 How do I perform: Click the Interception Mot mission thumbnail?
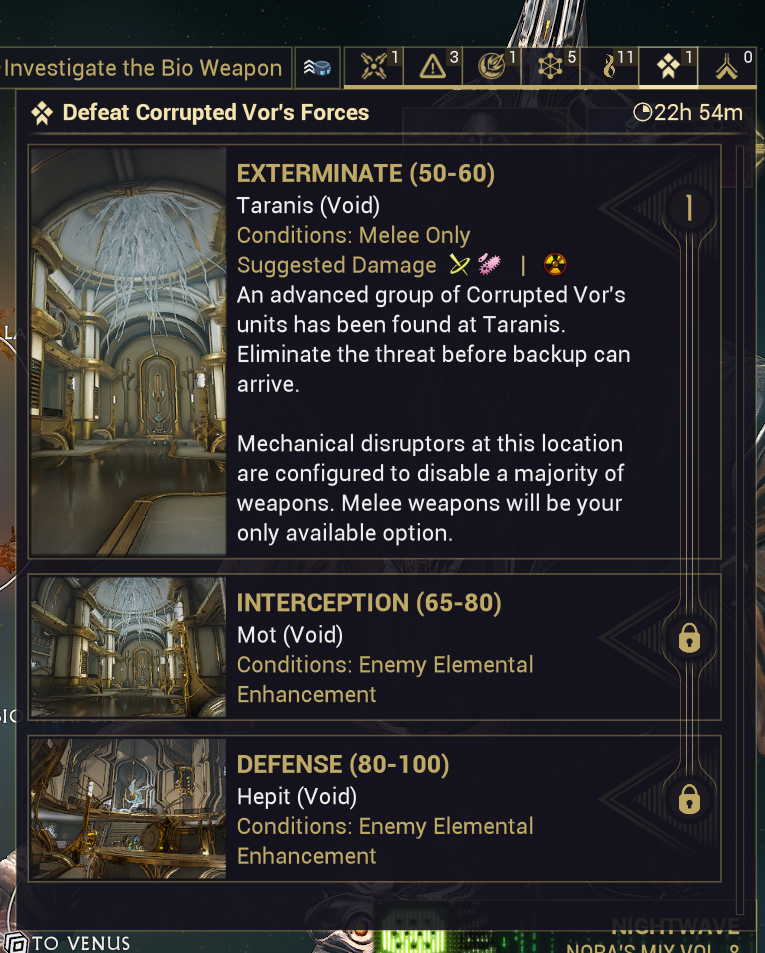[128, 647]
